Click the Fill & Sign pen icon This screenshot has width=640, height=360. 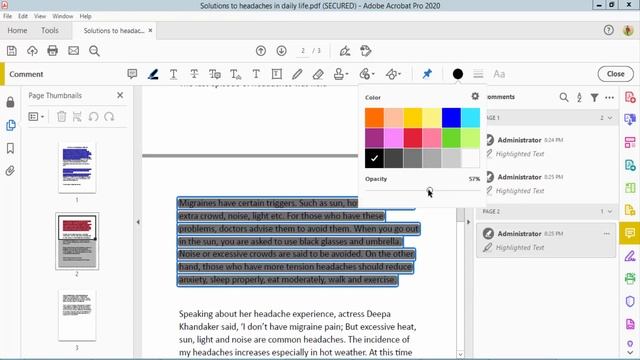[x=345, y=51]
